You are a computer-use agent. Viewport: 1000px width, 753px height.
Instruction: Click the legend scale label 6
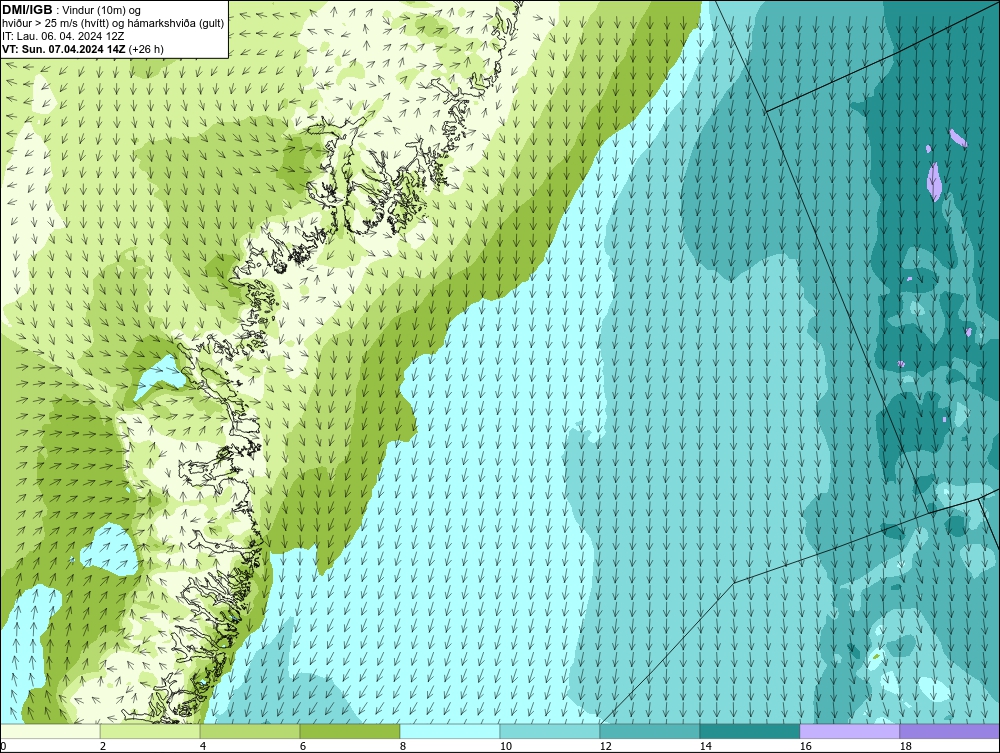click(x=303, y=746)
